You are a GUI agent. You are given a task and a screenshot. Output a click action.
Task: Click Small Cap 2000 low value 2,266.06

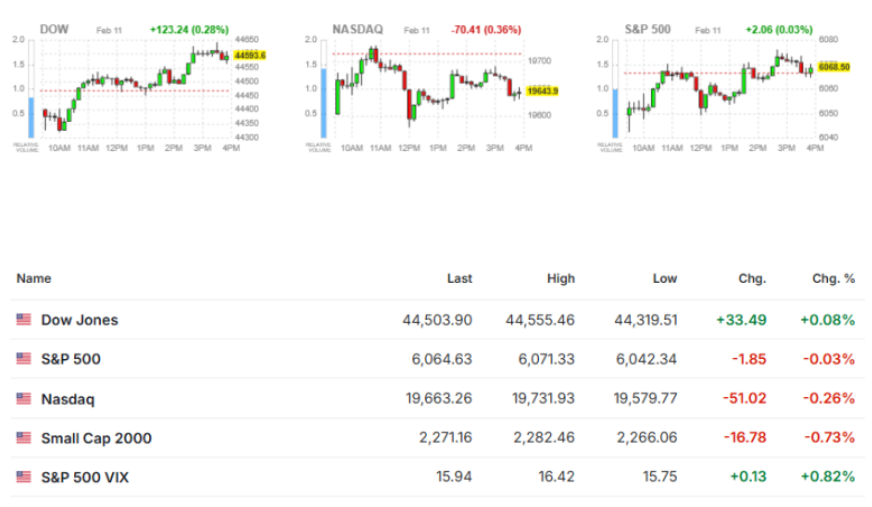tap(647, 438)
